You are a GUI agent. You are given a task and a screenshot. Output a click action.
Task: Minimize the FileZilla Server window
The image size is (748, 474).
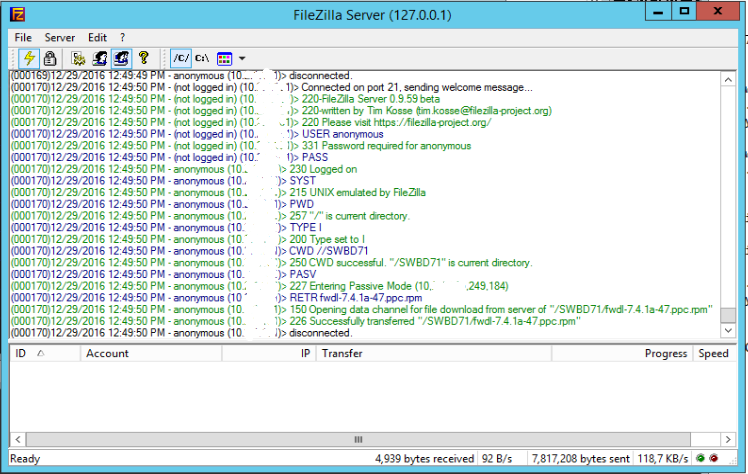tap(658, 11)
